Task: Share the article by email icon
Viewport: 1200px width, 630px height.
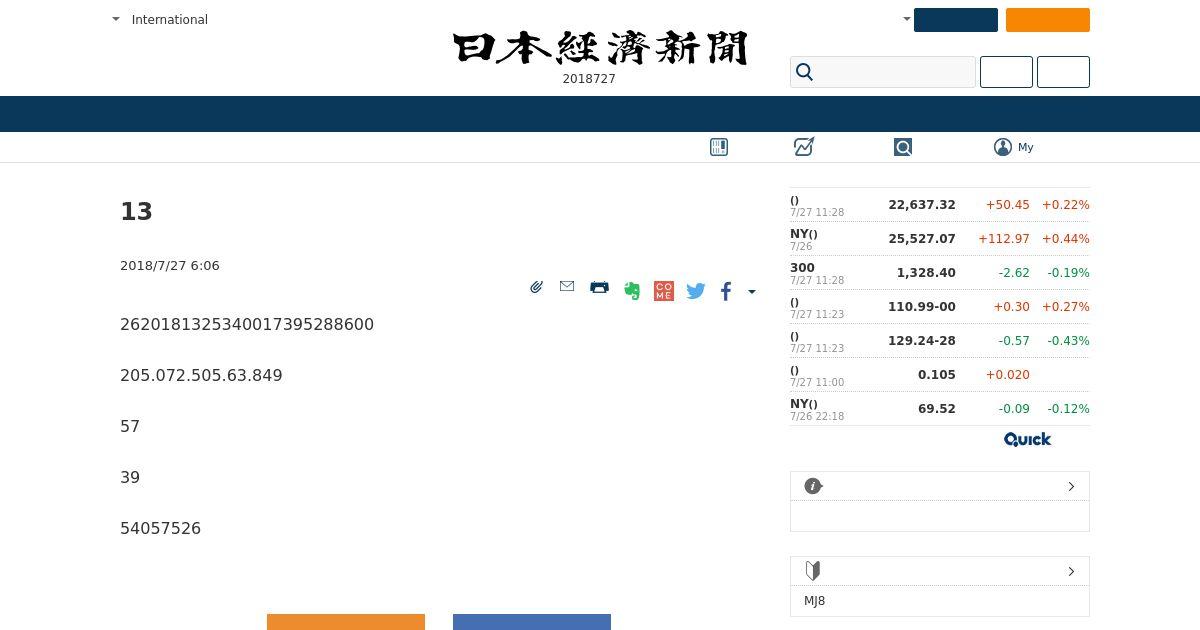Action: (567, 286)
